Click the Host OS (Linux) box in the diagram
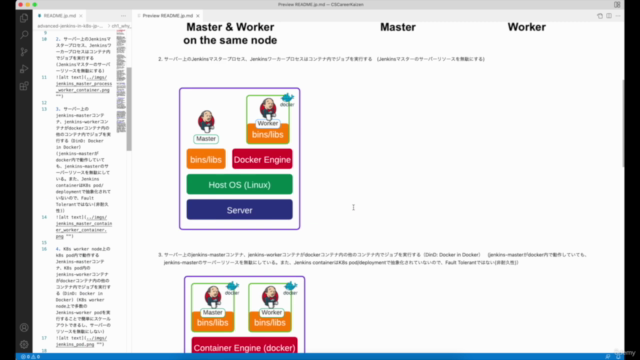Screen dimensions: 640x360 [240, 184]
